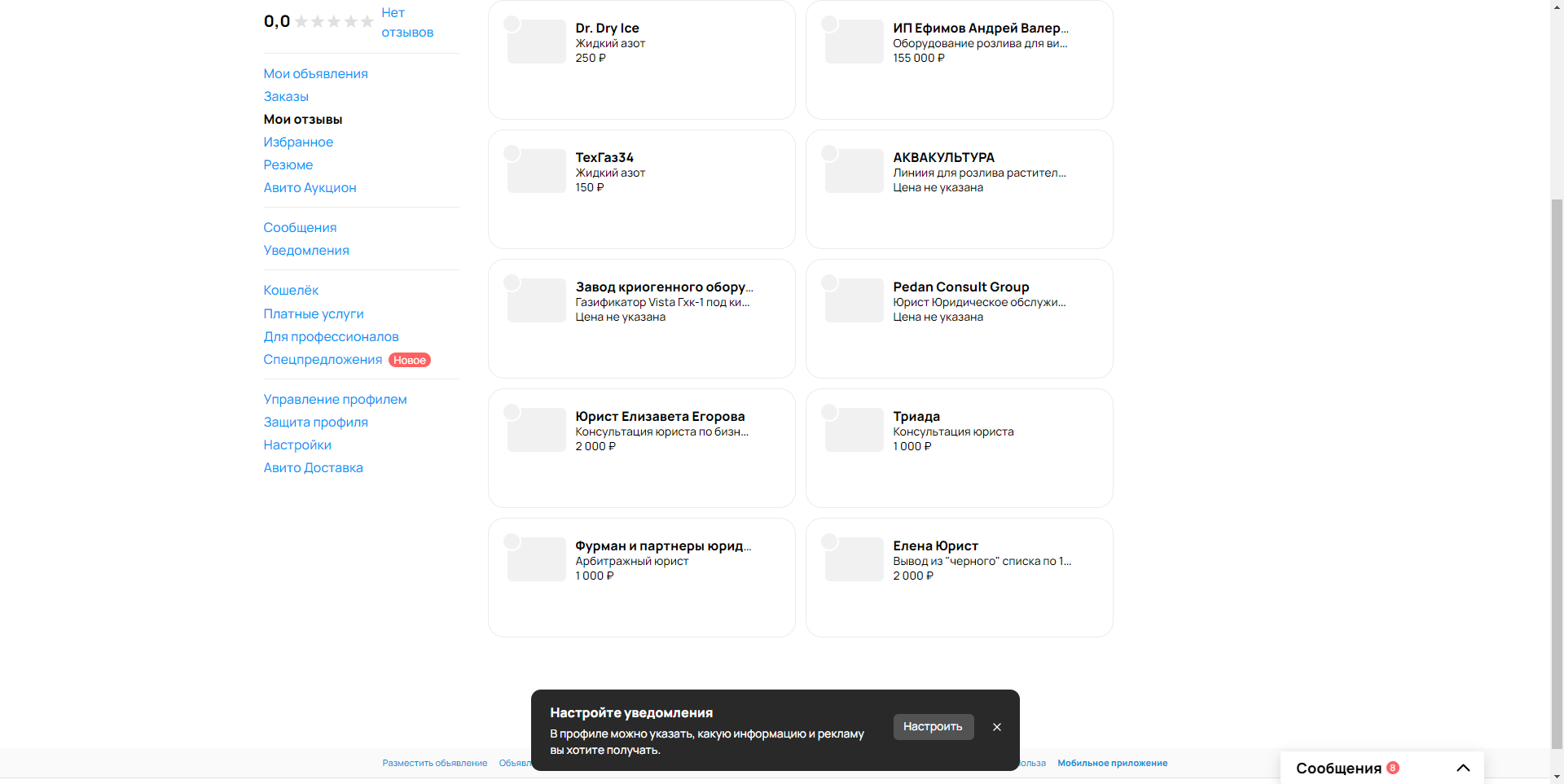
Task: Click 'Линиия для розлива растител...' text
Action: 979,173
